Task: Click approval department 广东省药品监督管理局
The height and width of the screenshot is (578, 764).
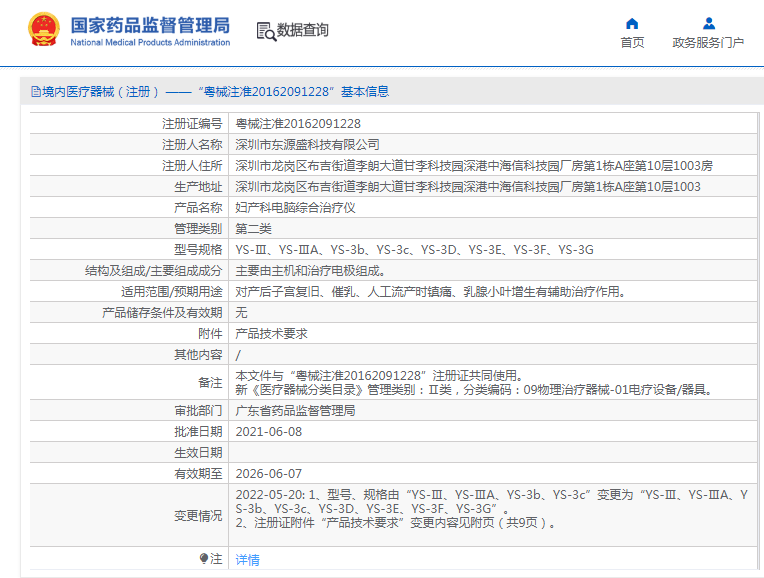Action: click(295, 411)
